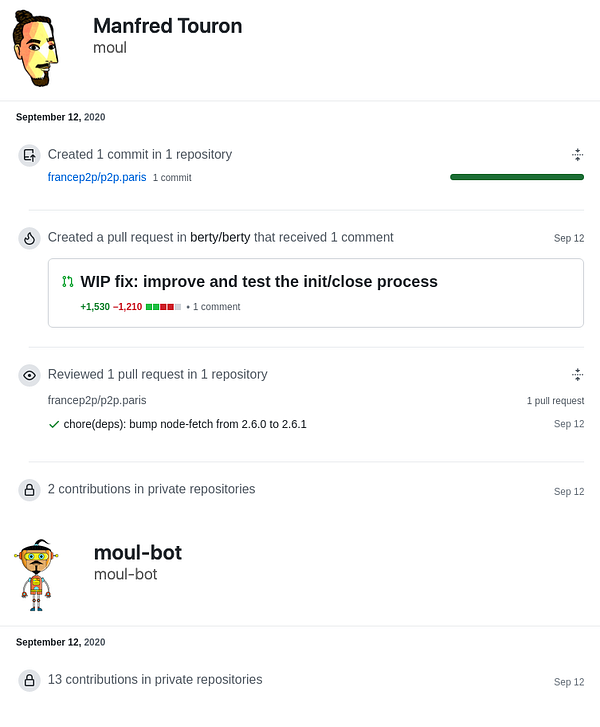Click the lock icon beside 13 contributions
This screenshot has height=727, width=600.
pos(29,680)
